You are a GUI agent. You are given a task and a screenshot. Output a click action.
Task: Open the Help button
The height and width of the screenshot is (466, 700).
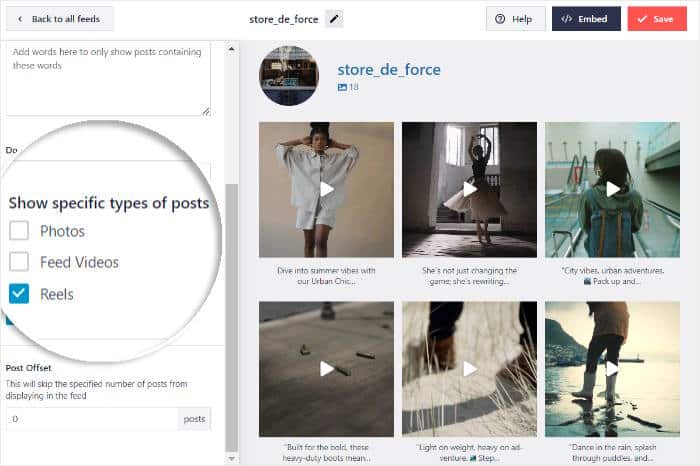coord(515,19)
